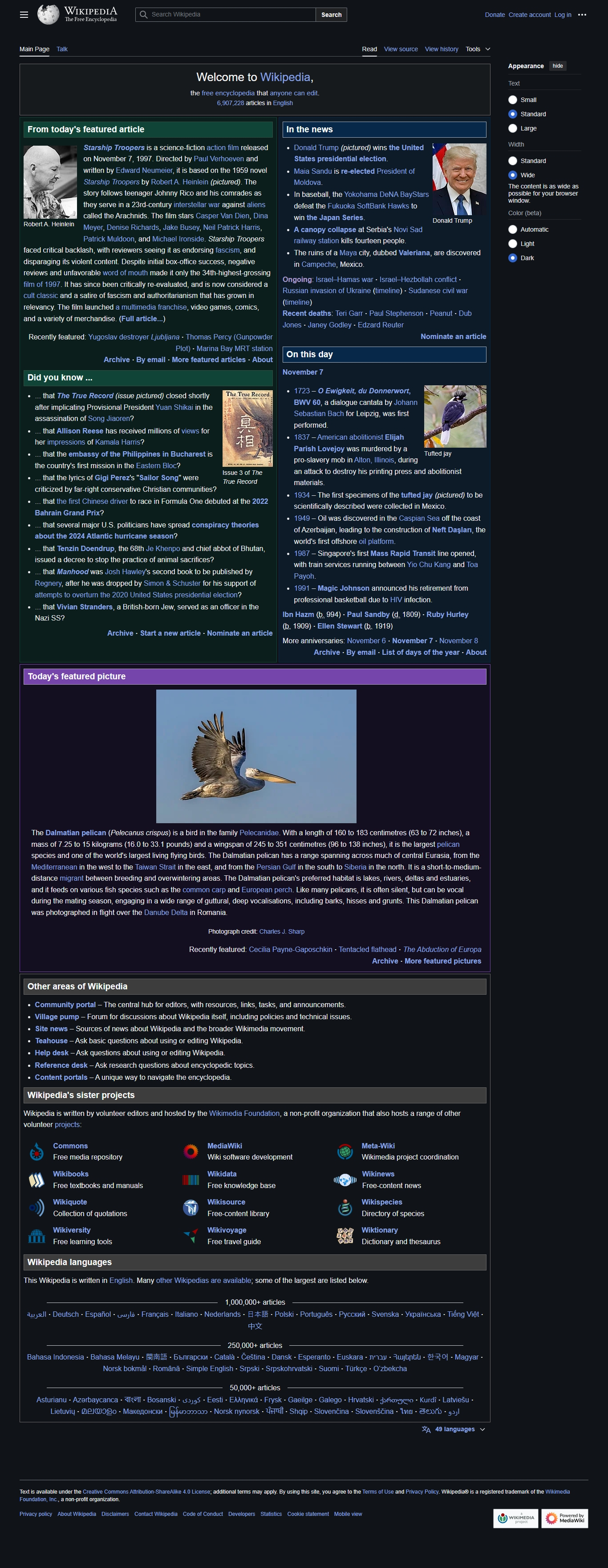Click Create account link
608x1568 pixels.
click(x=530, y=15)
